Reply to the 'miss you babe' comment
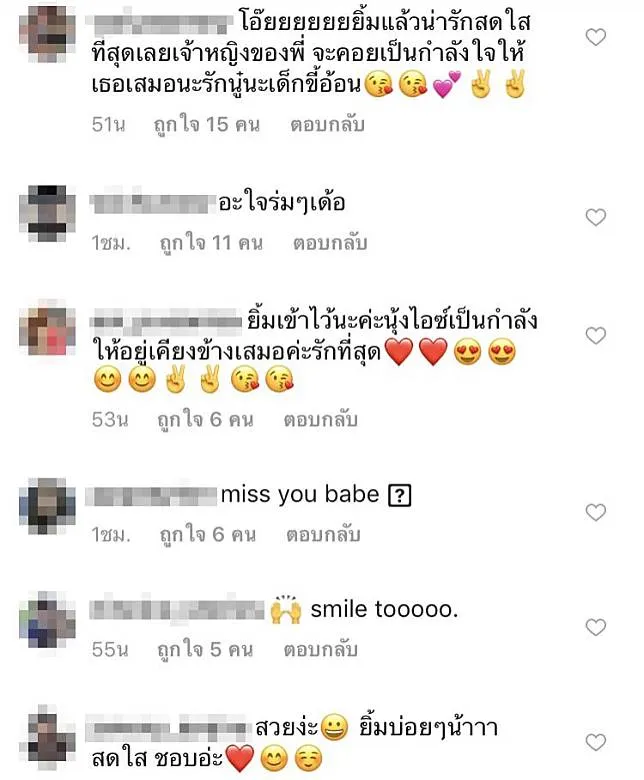The height and width of the screenshot is (780, 644). tap(323, 535)
